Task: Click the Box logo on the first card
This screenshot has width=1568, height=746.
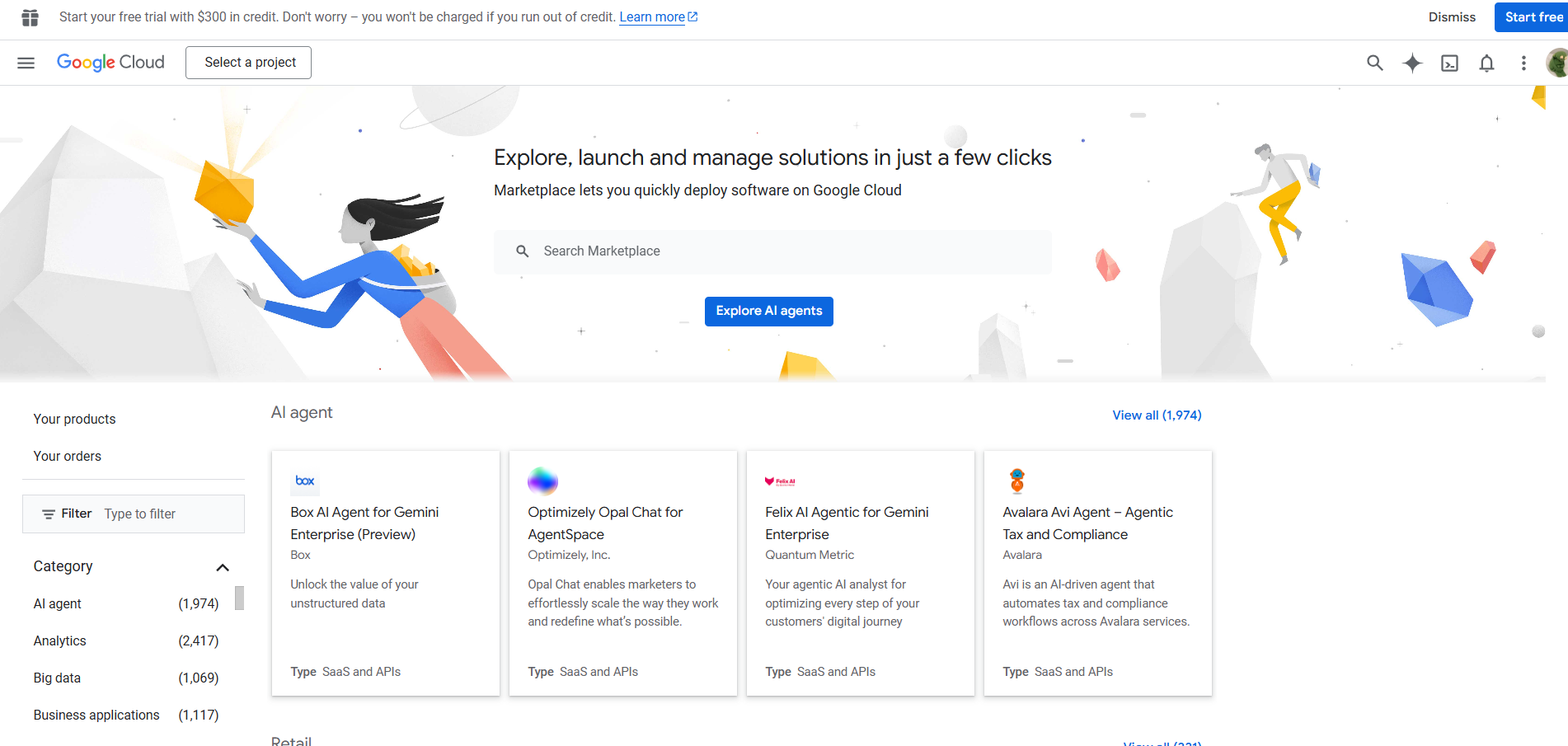Action: pos(305,481)
